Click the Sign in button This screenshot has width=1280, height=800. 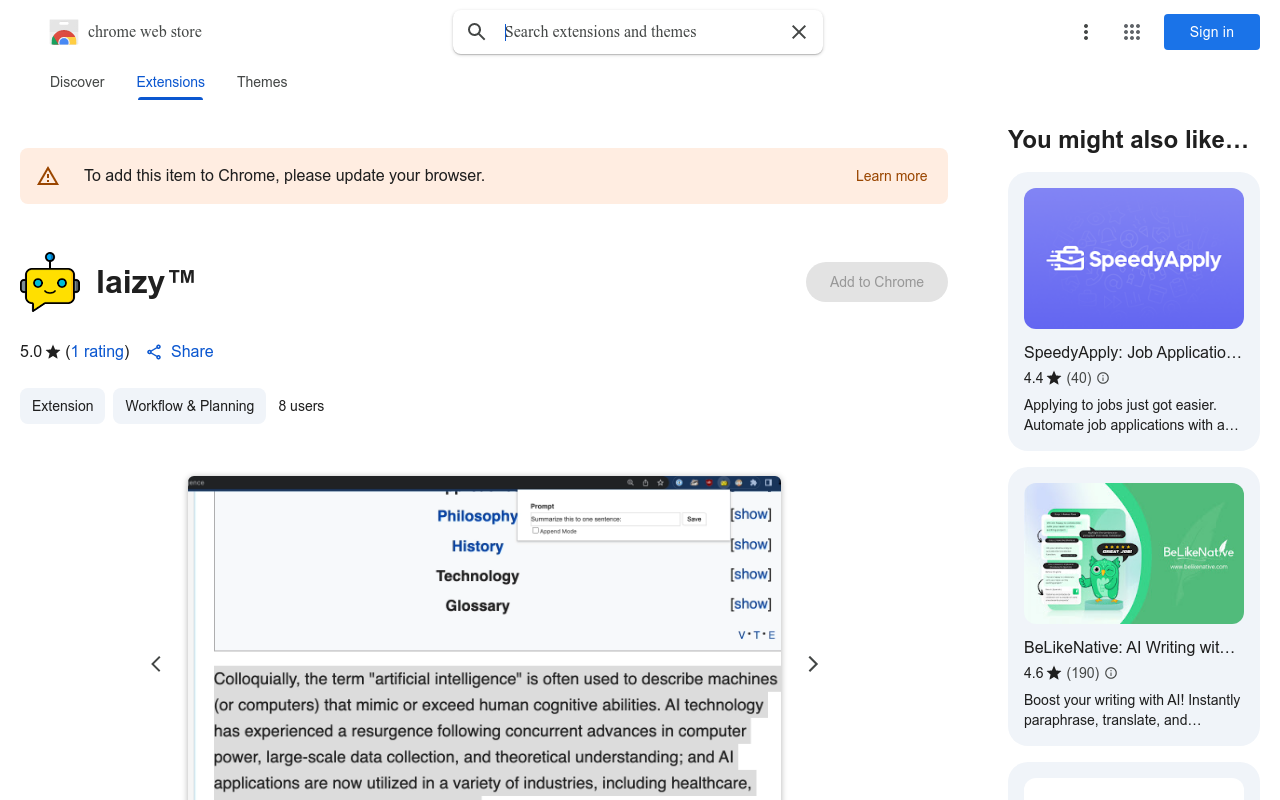pyautogui.click(x=1212, y=32)
